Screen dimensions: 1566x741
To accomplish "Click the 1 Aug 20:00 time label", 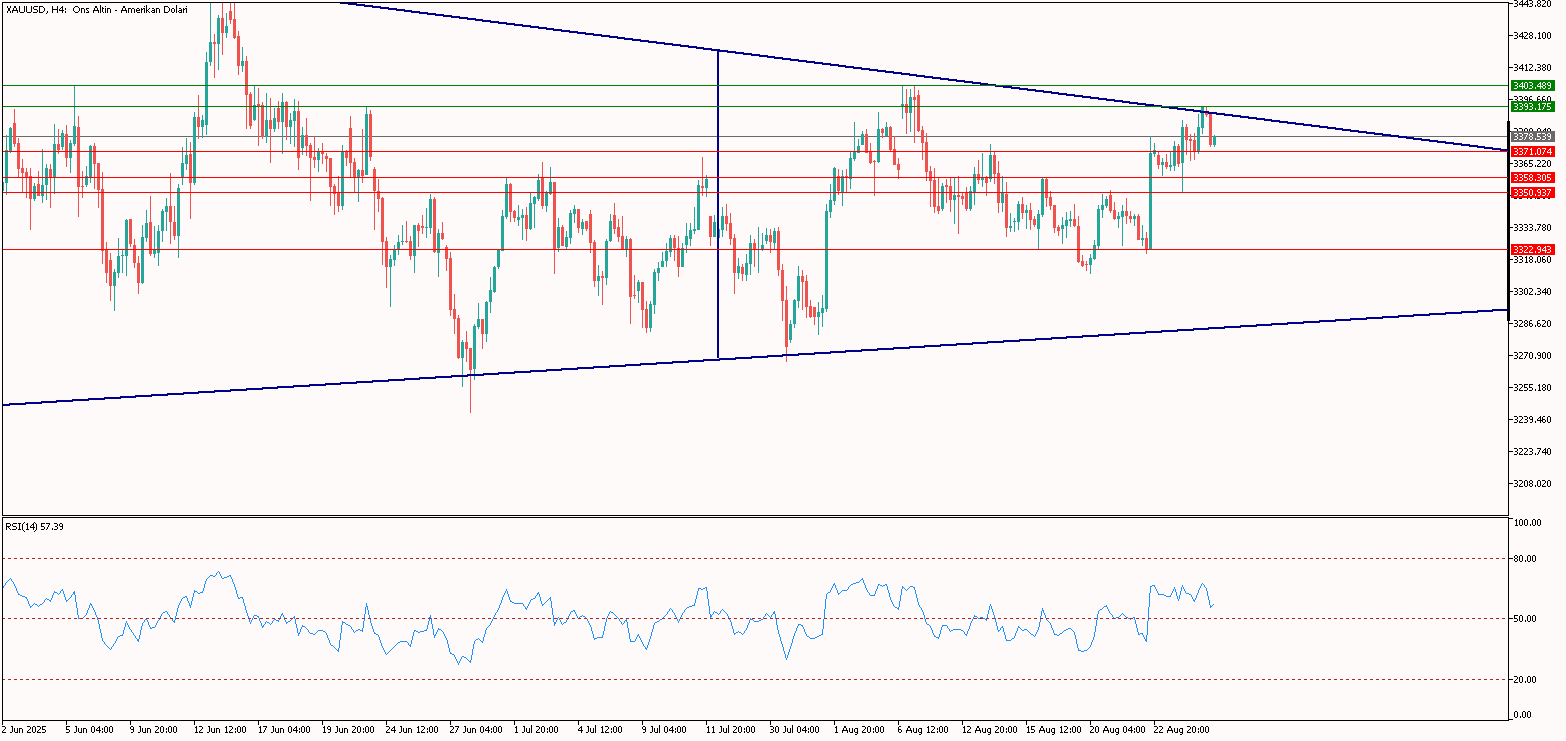I will pyautogui.click(x=861, y=729).
